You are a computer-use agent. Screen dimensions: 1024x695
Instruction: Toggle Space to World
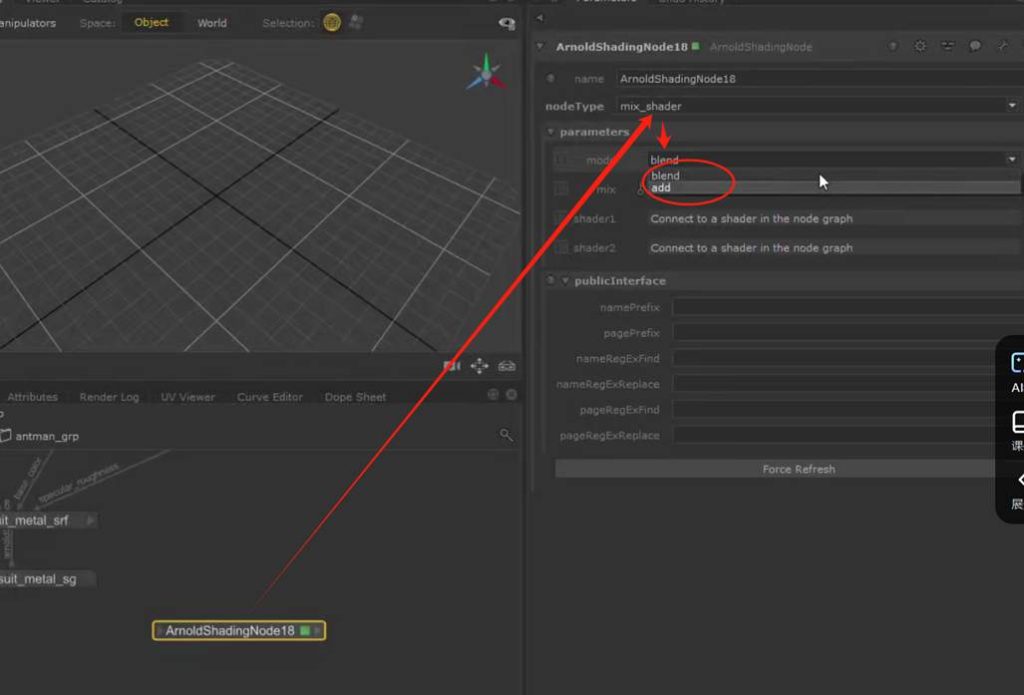click(x=212, y=23)
